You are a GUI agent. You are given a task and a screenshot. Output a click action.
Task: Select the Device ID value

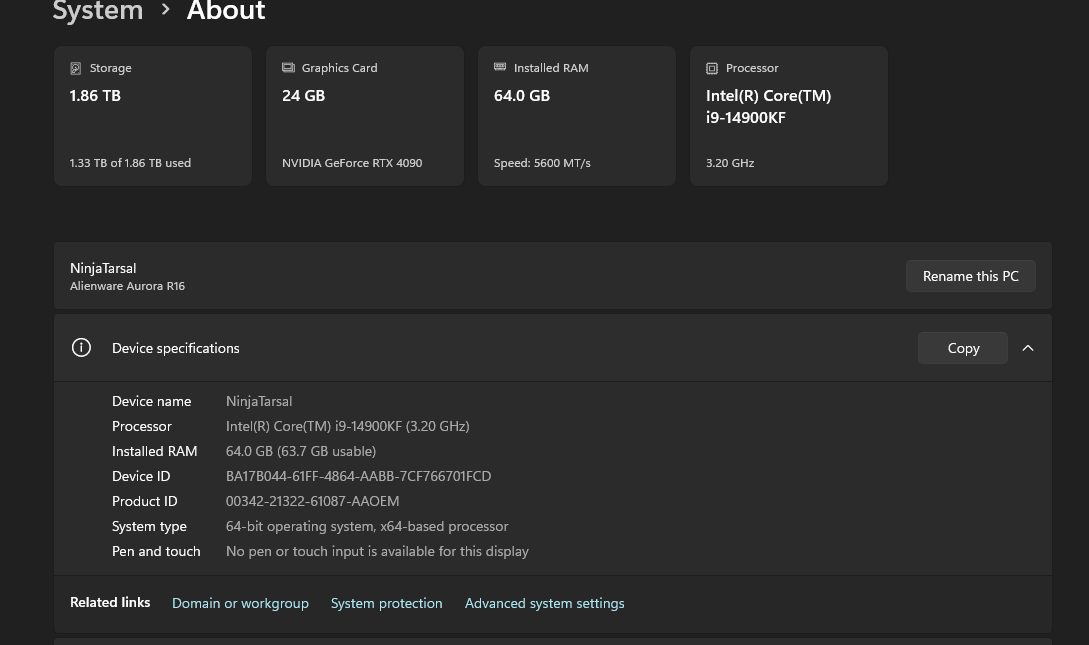[x=358, y=476]
